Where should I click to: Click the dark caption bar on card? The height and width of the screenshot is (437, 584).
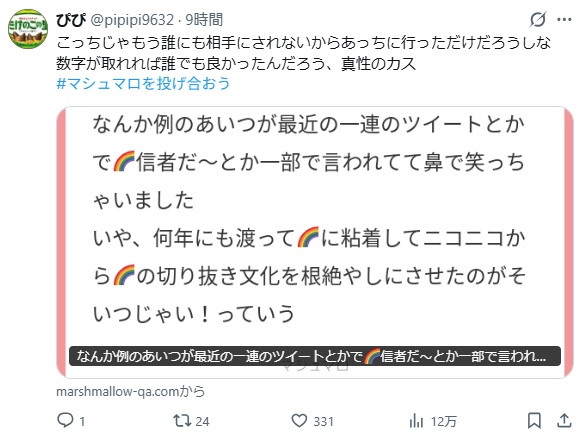tap(315, 356)
